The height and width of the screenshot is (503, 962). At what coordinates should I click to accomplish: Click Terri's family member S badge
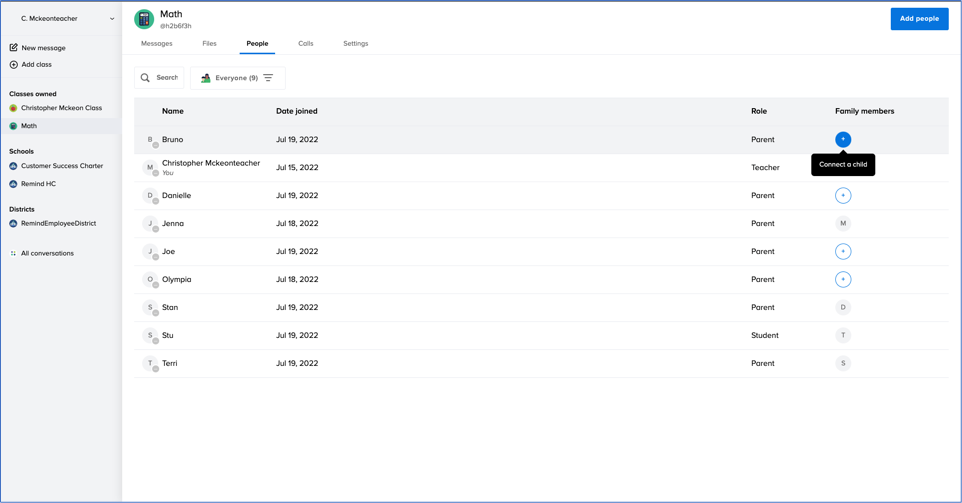[843, 364]
